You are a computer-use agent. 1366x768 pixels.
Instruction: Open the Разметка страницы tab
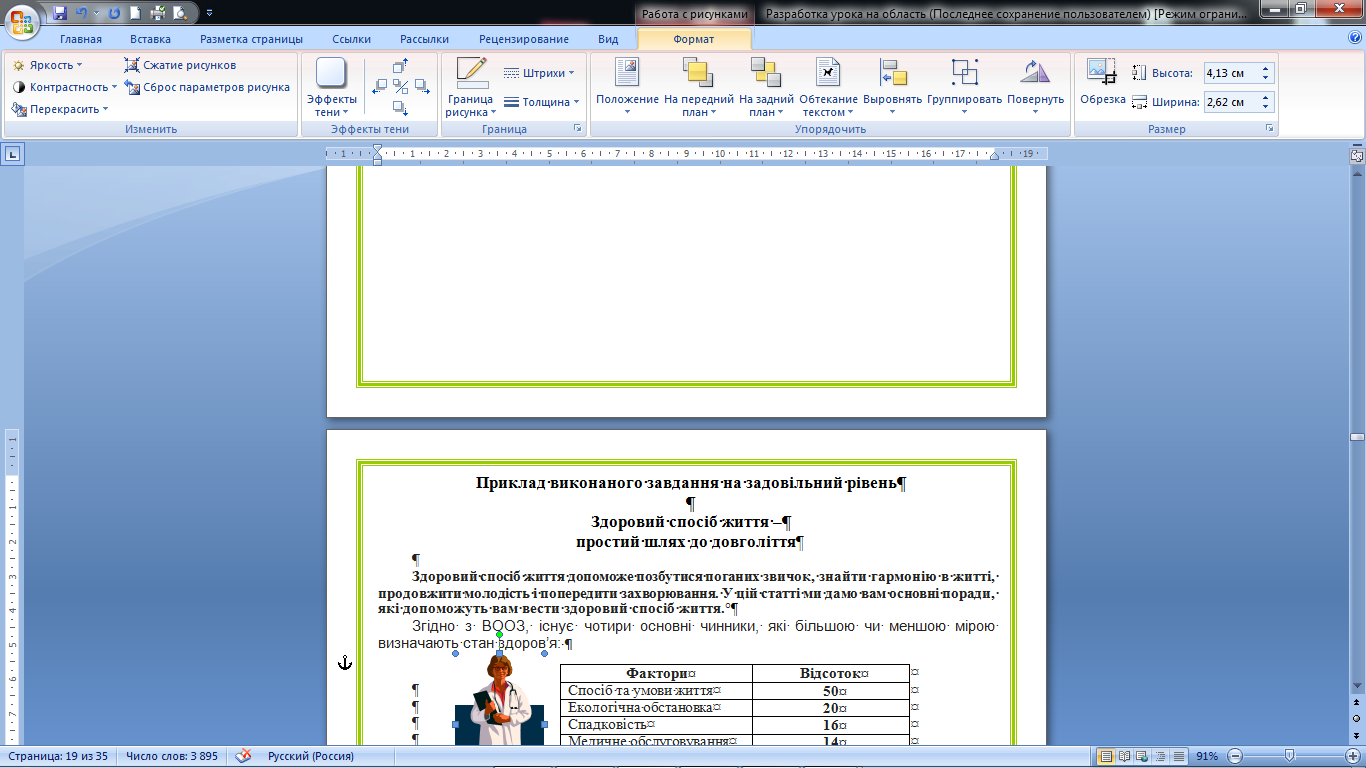[251, 39]
